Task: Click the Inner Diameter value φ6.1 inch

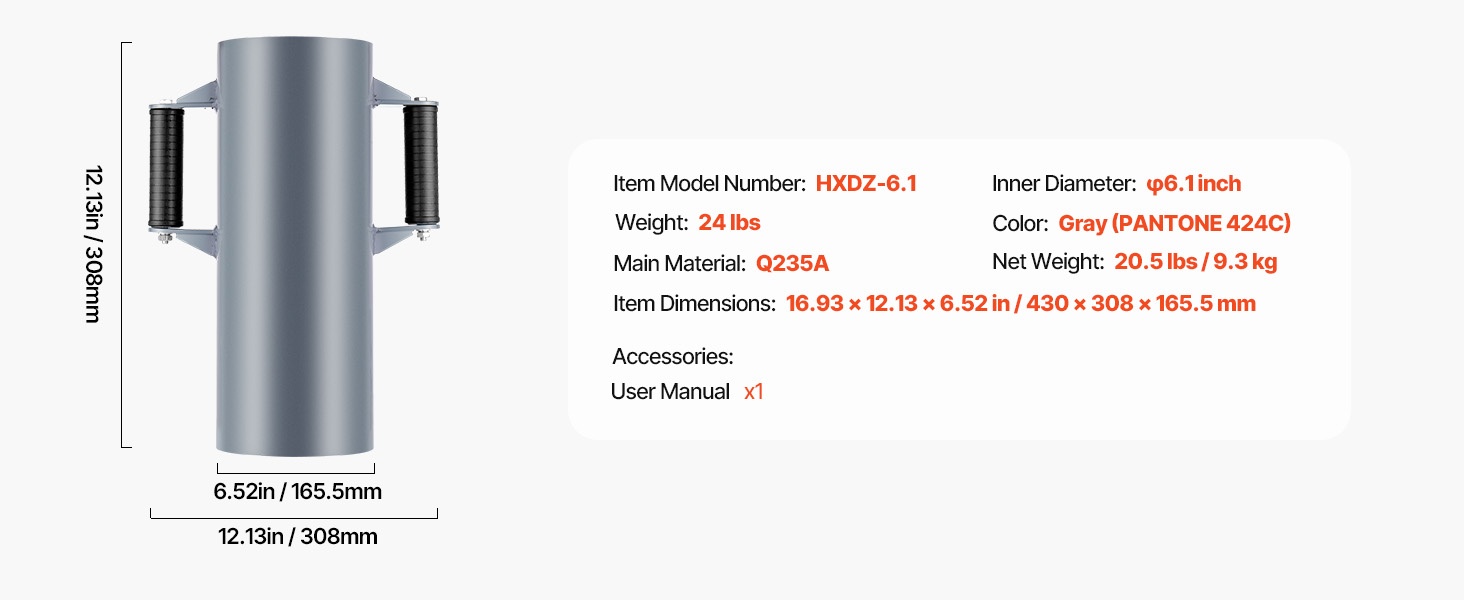Action: 1193,184
